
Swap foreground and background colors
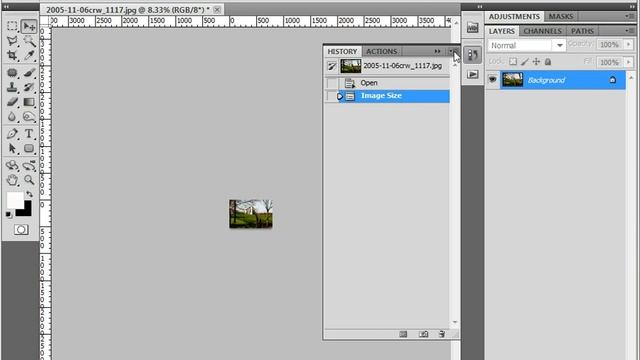click(x=29, y=194)
